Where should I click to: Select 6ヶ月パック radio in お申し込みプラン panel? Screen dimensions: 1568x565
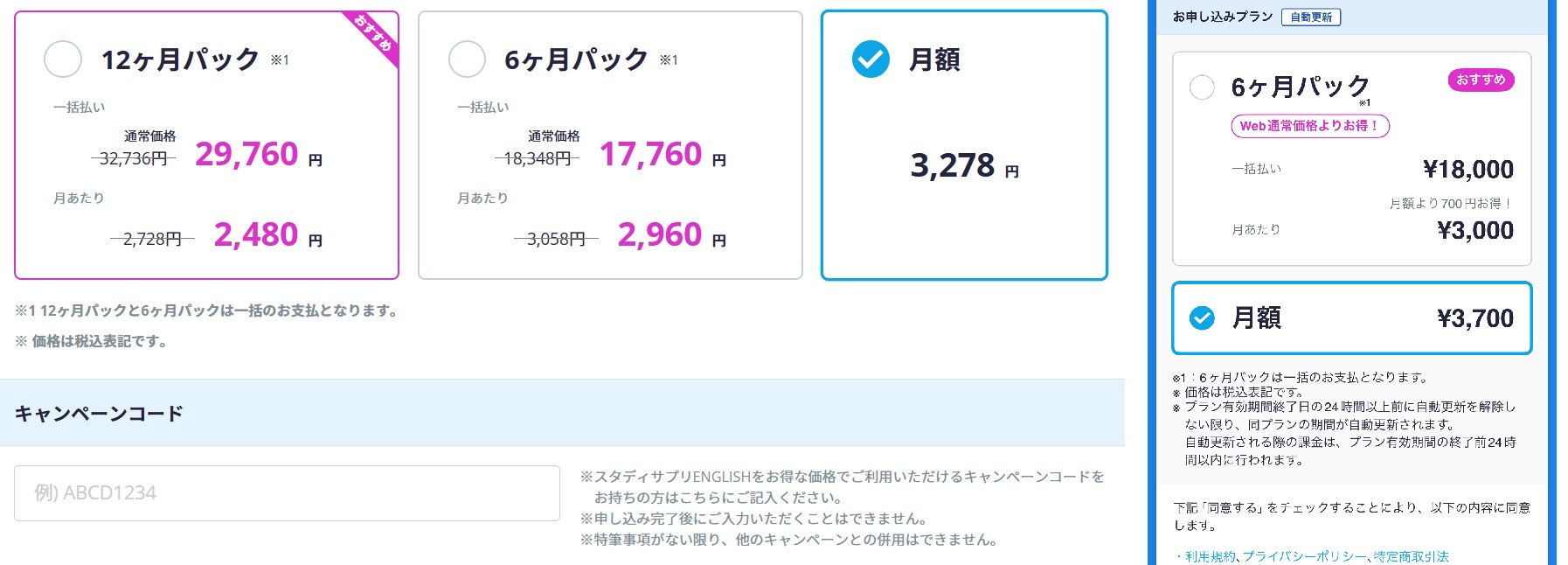click(1202, 87)
